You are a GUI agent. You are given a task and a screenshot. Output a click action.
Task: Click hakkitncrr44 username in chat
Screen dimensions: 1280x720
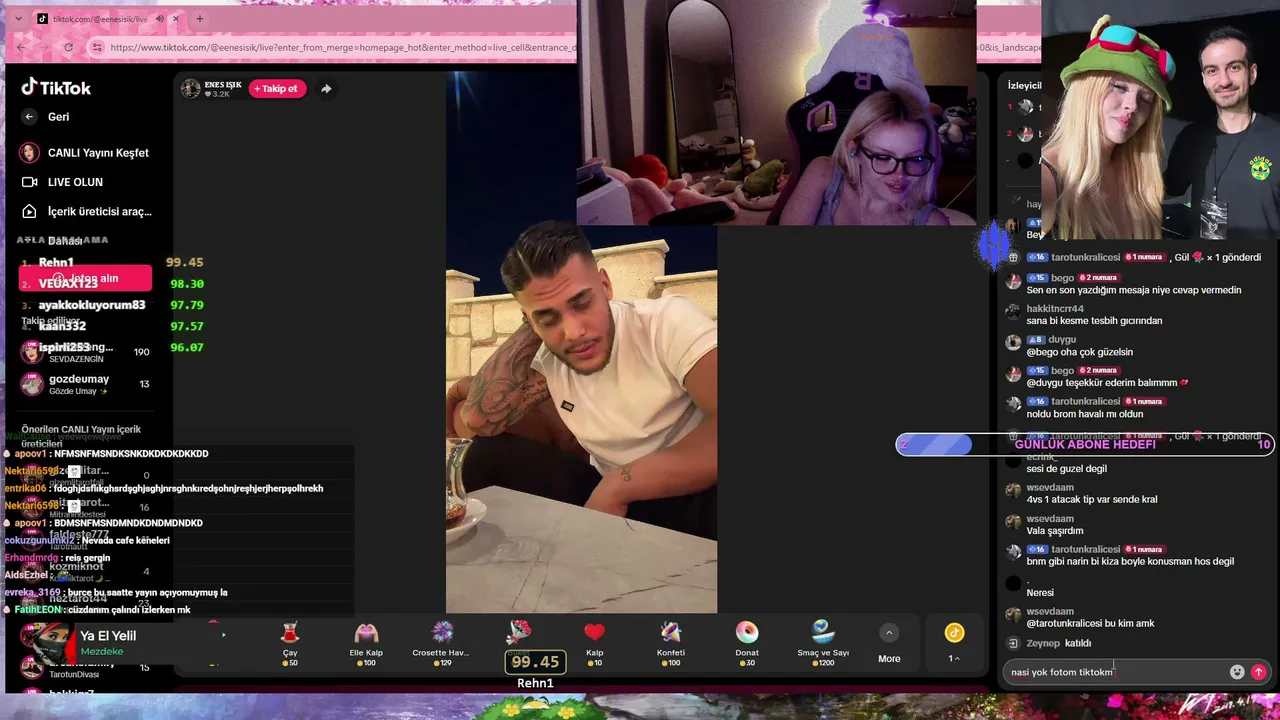(x=1055, y=309)
